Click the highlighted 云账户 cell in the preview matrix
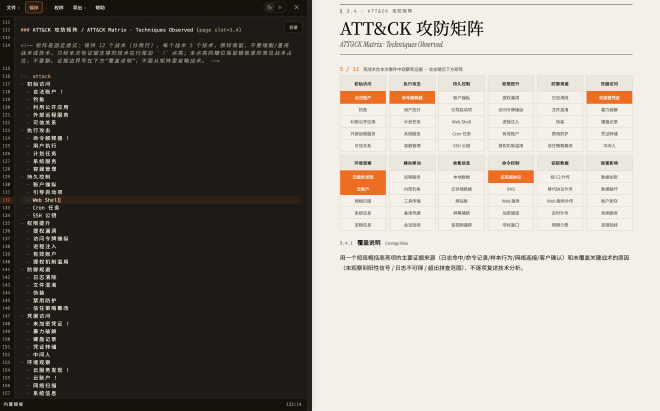The width and height of the screenshot is (660, 411). pyautogui.click(x=363, y=189)
